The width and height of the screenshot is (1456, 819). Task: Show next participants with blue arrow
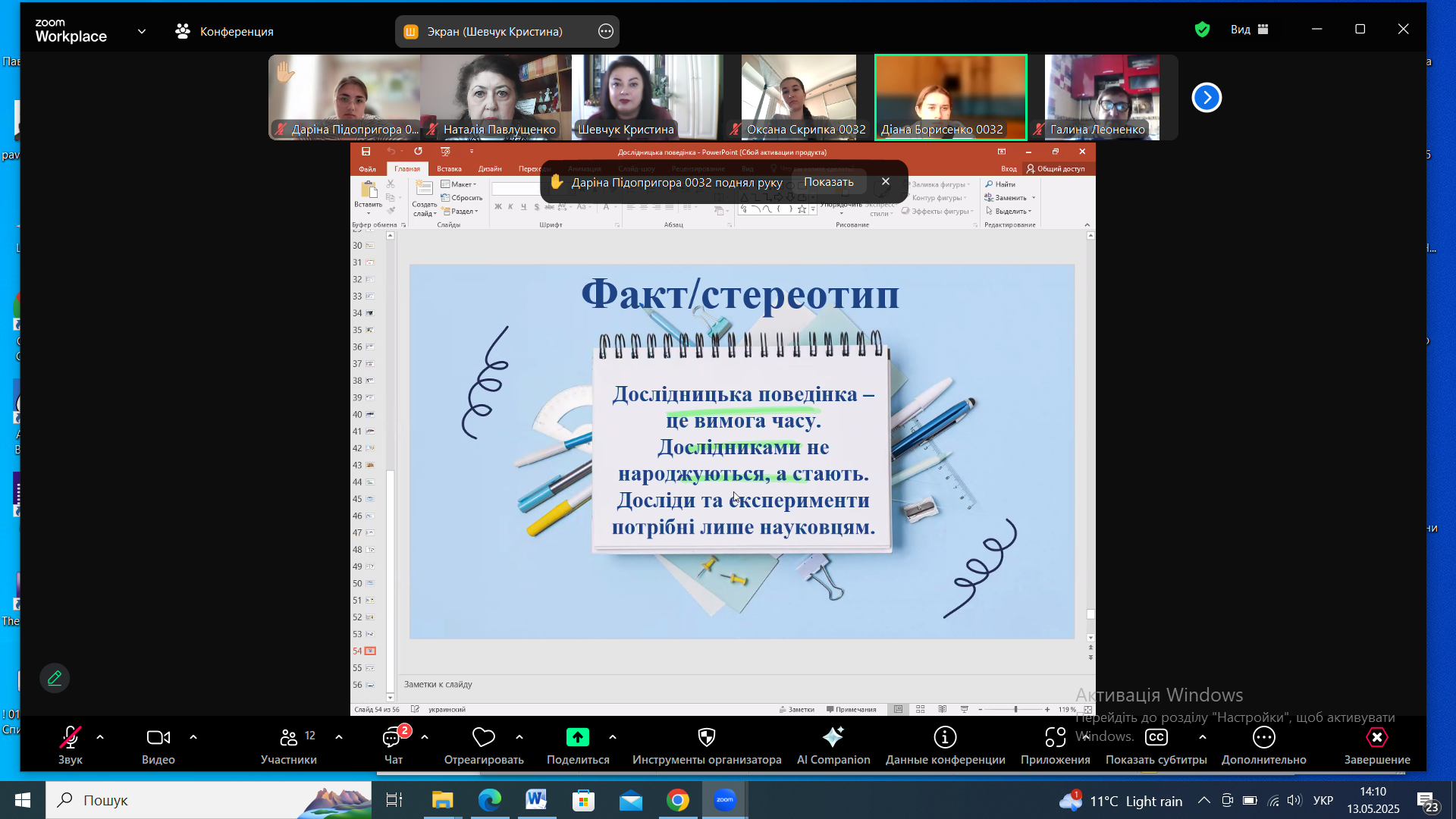1207,97
